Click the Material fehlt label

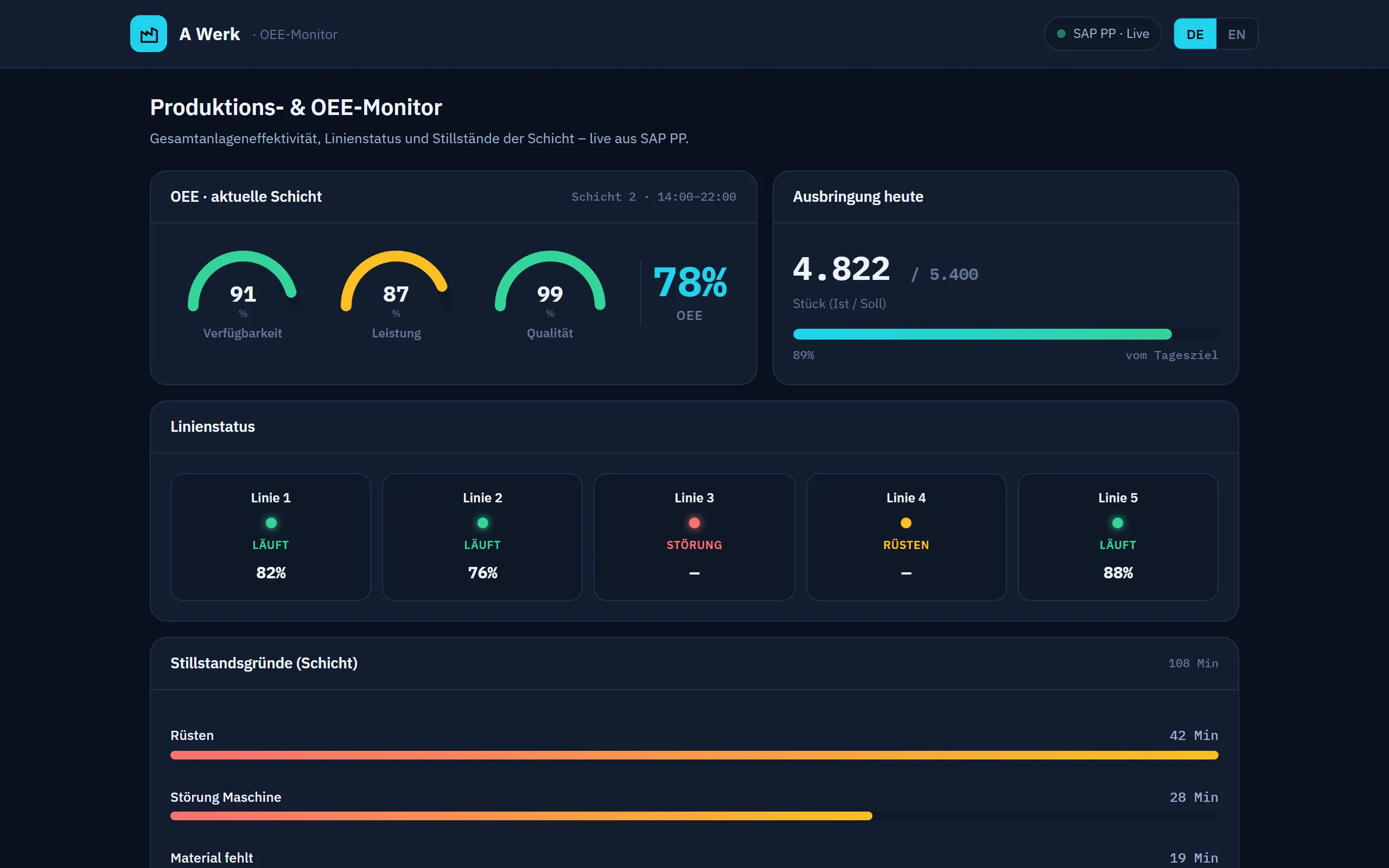pyautogui.click(x=211, y=858)
